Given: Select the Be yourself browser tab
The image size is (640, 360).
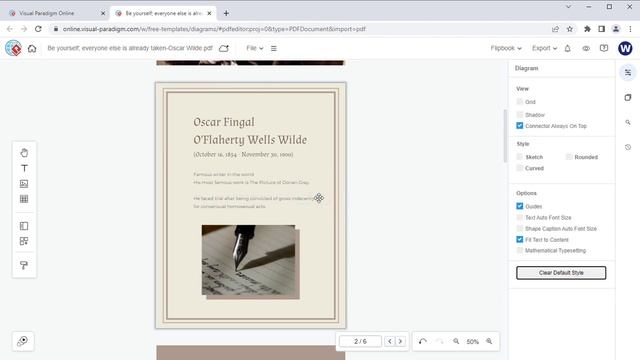Looking at the screenshot, I should coord(163,13).
